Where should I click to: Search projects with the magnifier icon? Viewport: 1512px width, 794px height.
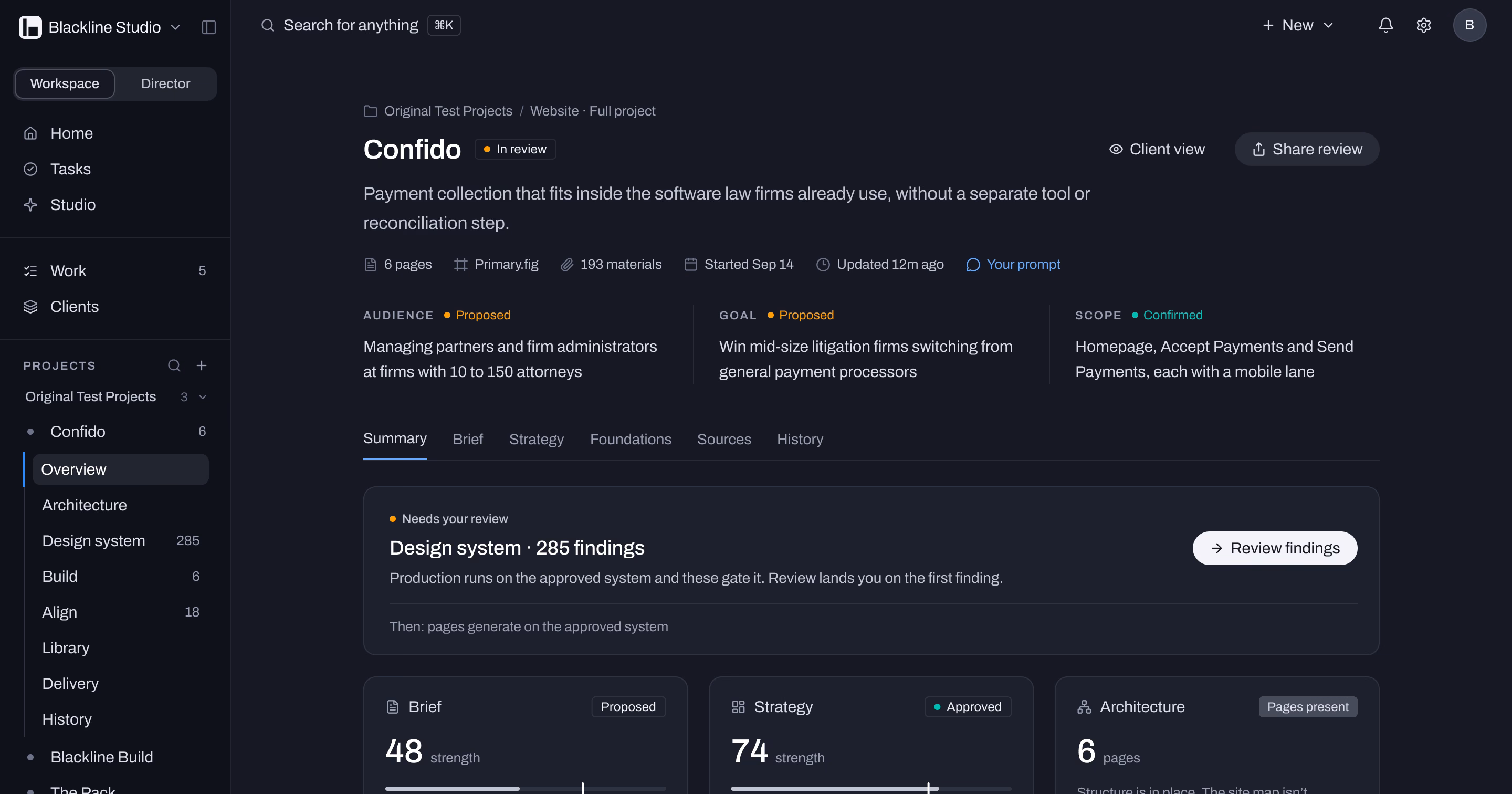(174, 366)
